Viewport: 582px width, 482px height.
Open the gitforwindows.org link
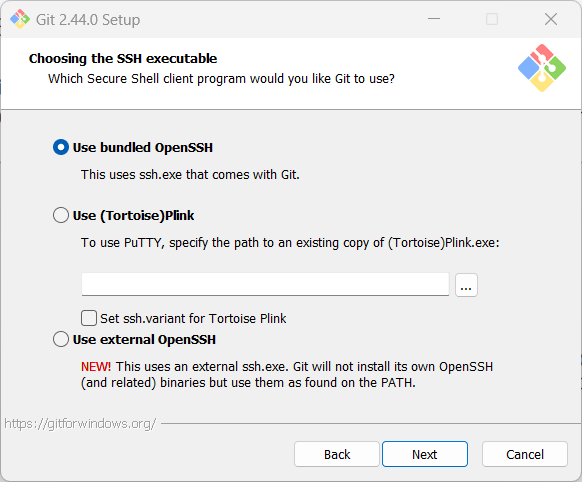[80, 424]
